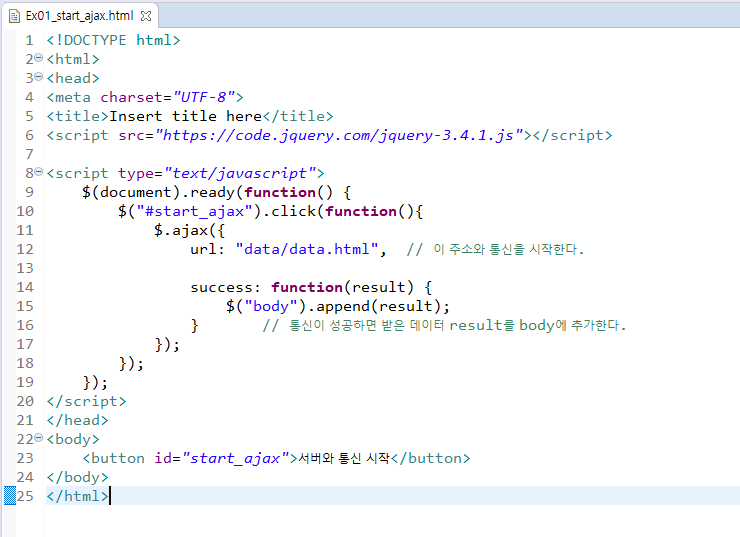Image resolution: width=740 pixels, height=537 pixels.
Task: Click the 'Insert title here' text
Action: point(185,116)
